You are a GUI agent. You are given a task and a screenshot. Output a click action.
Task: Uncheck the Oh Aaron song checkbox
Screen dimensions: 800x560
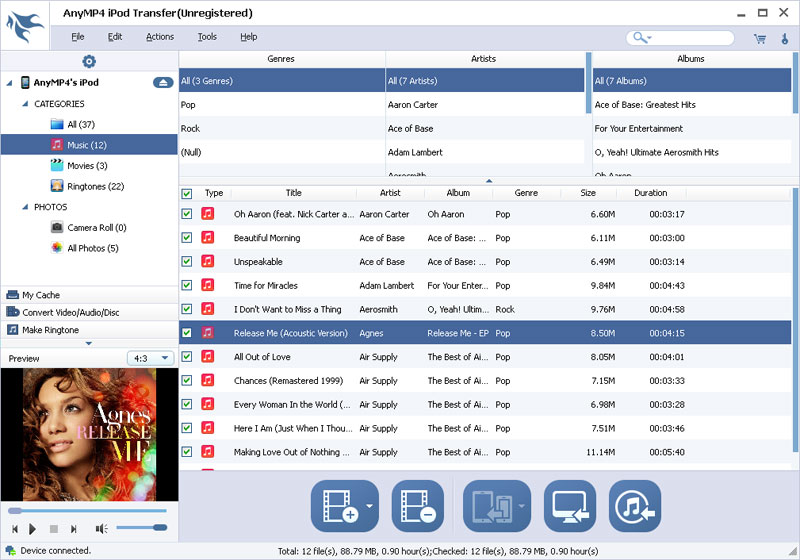tap(187, 214)
